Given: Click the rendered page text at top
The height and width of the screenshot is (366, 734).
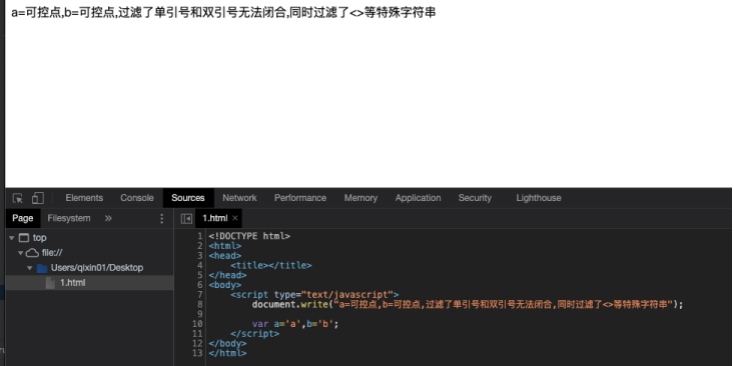Looking at the screenshot, I should pos(223,13).
